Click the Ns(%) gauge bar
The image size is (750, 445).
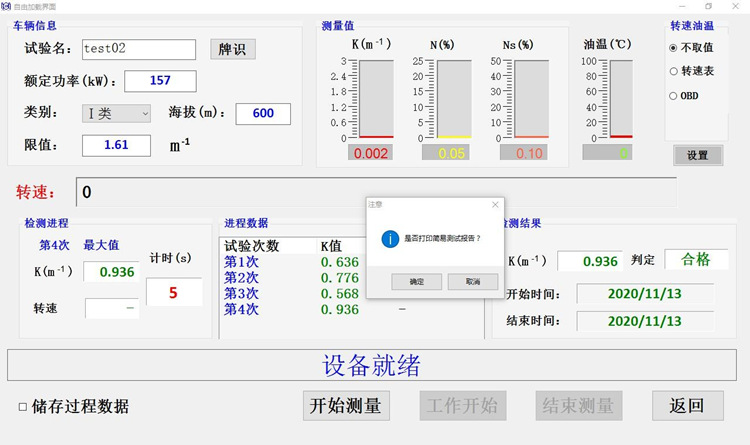531,99
